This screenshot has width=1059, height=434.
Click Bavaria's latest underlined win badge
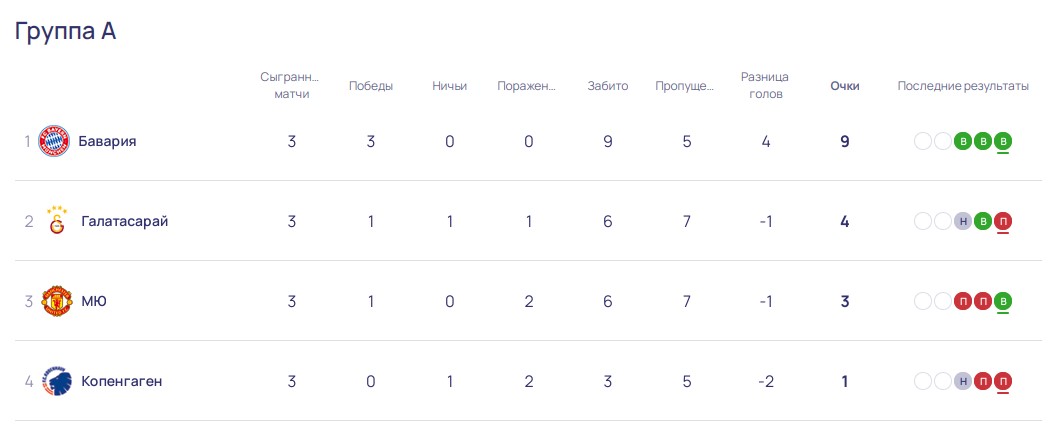(1003, 141)
